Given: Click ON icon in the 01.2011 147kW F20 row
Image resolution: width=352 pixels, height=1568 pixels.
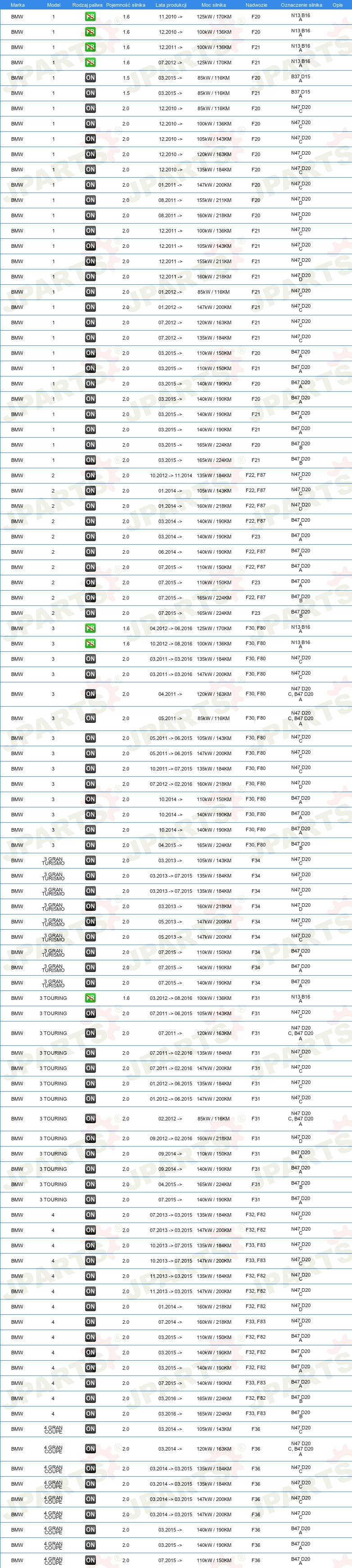Looking at the screenshot, I should tap(90, 185).
